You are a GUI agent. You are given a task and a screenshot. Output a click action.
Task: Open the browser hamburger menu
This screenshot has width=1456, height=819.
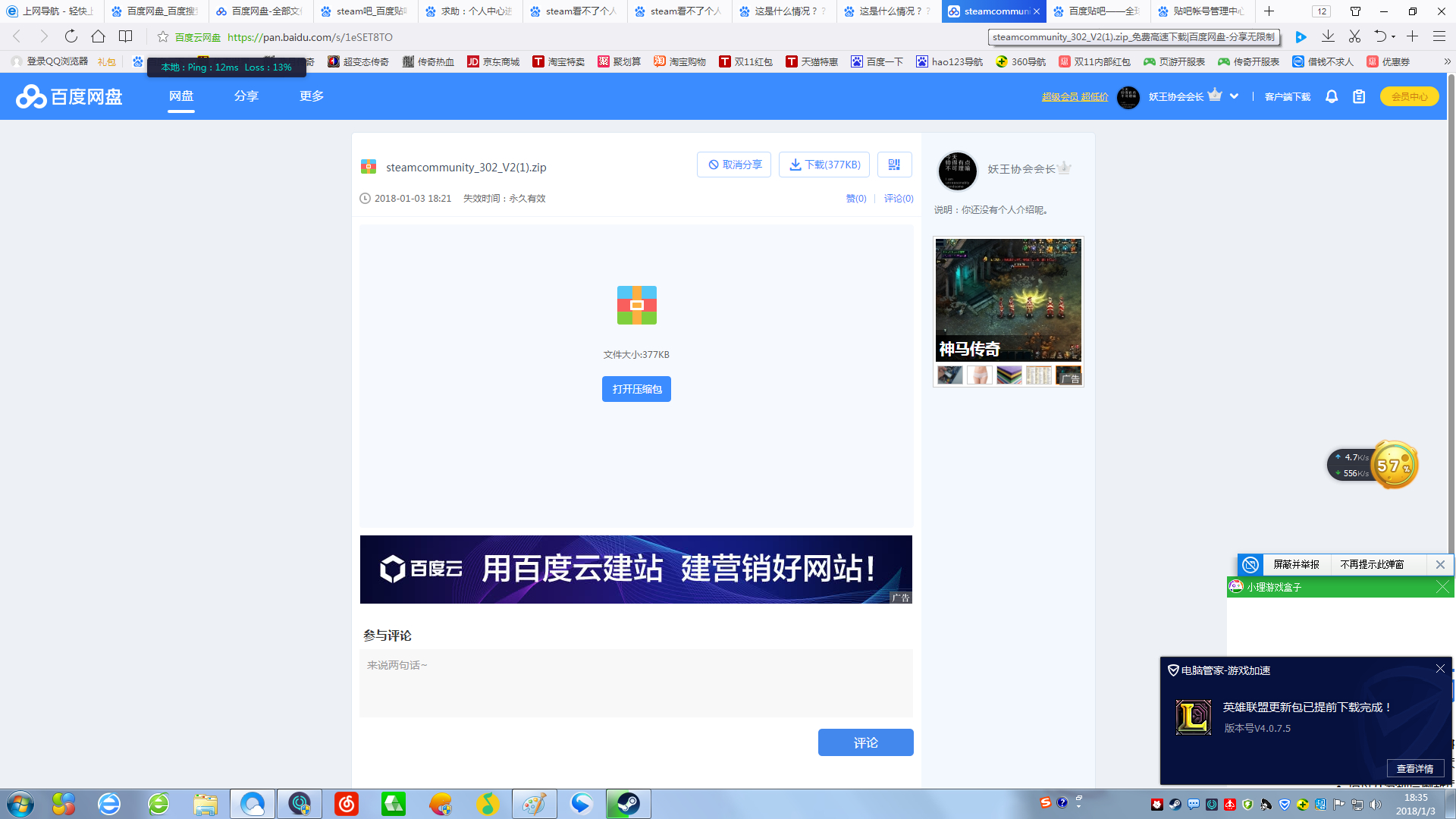(1439, 36)
